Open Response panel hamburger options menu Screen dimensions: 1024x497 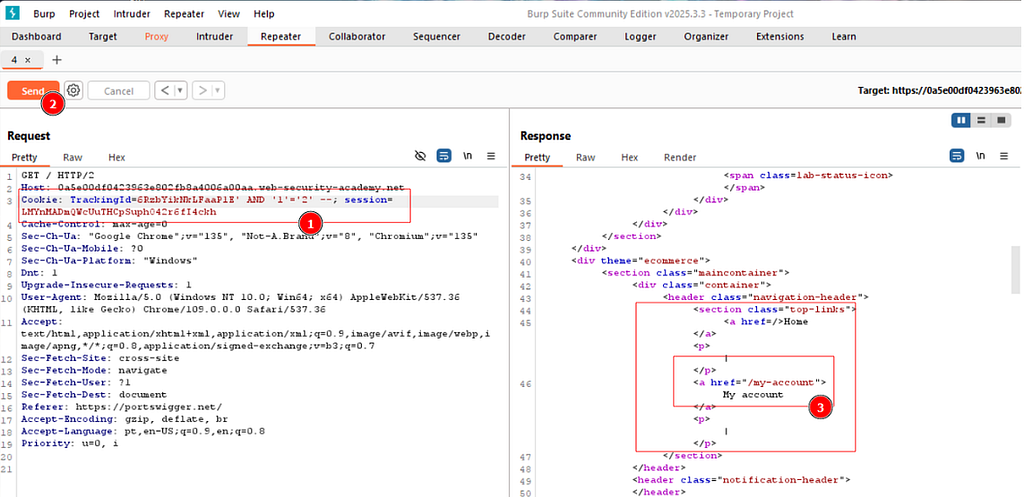tap(1004, 155)
